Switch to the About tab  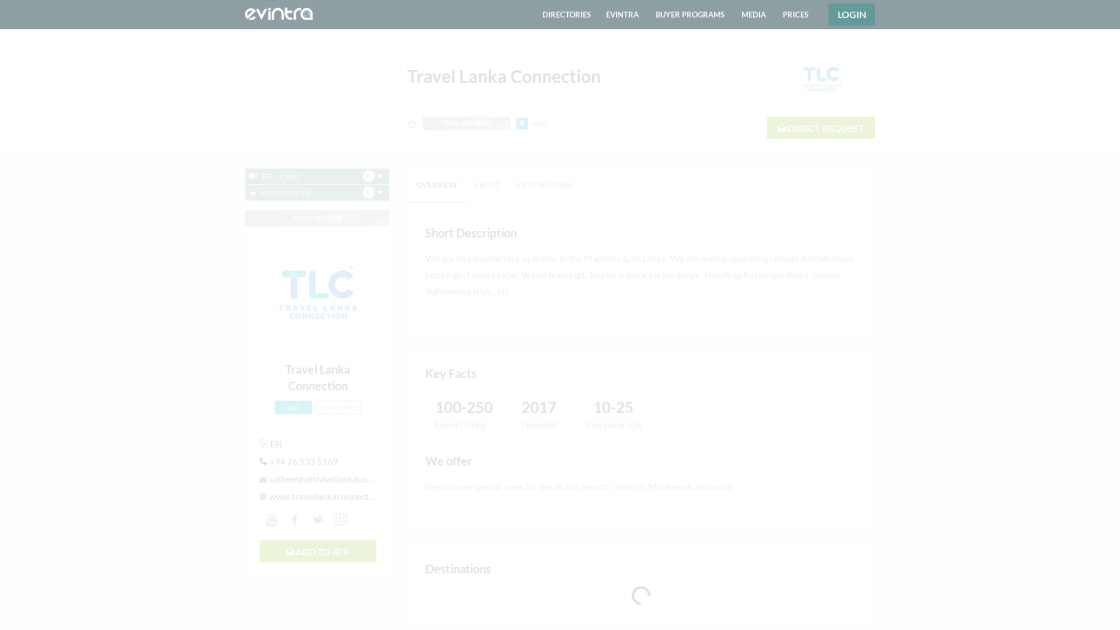pos(487,185)
